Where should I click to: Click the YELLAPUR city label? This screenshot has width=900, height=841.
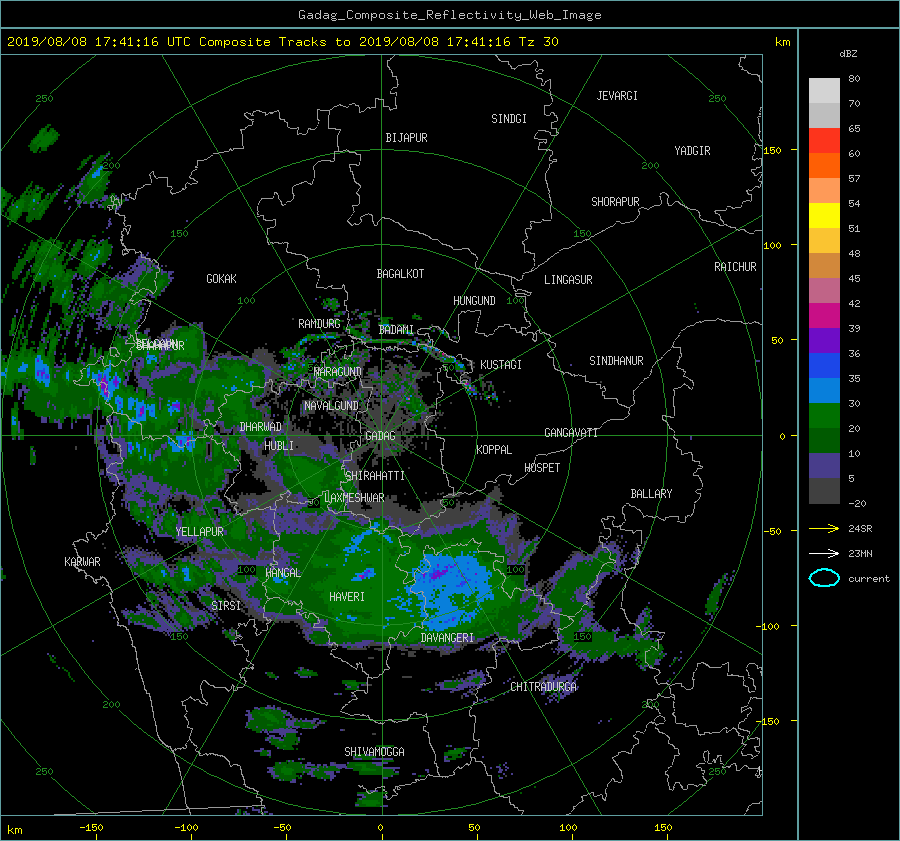199,532
